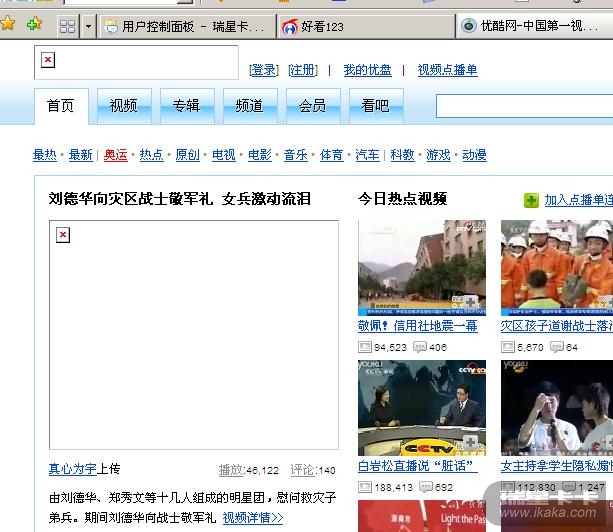613x532 pixels.
Task: Go to the 会员 members tab
Action: (x=312, y=105)
